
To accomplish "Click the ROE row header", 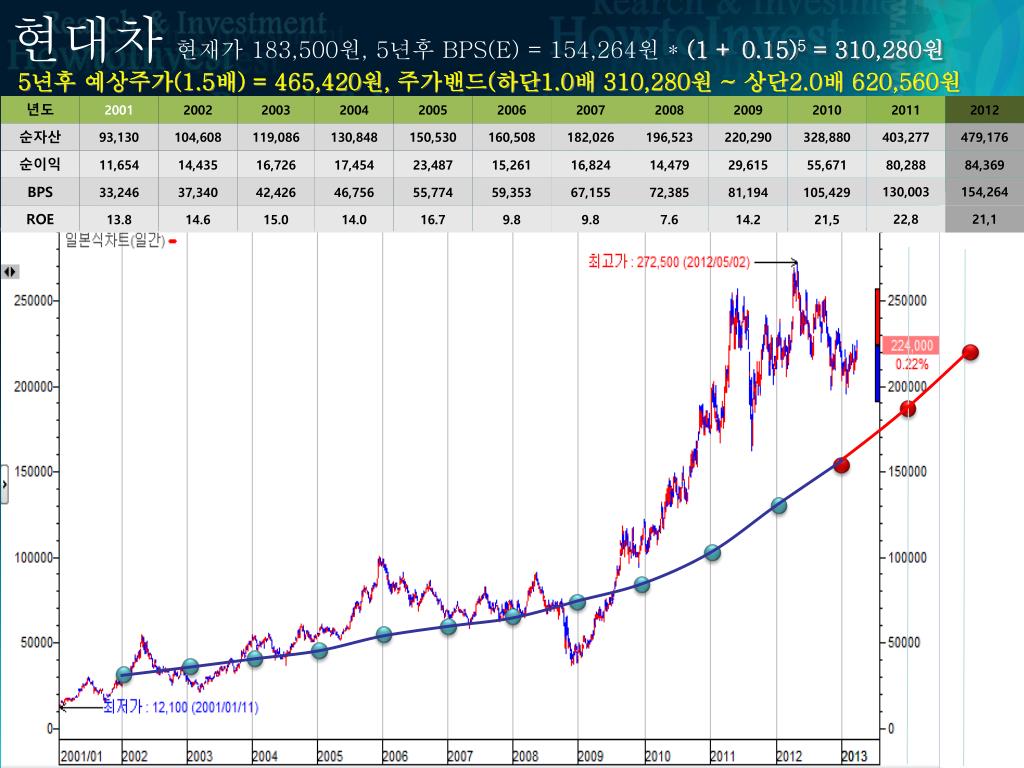I will click(40, 219).
